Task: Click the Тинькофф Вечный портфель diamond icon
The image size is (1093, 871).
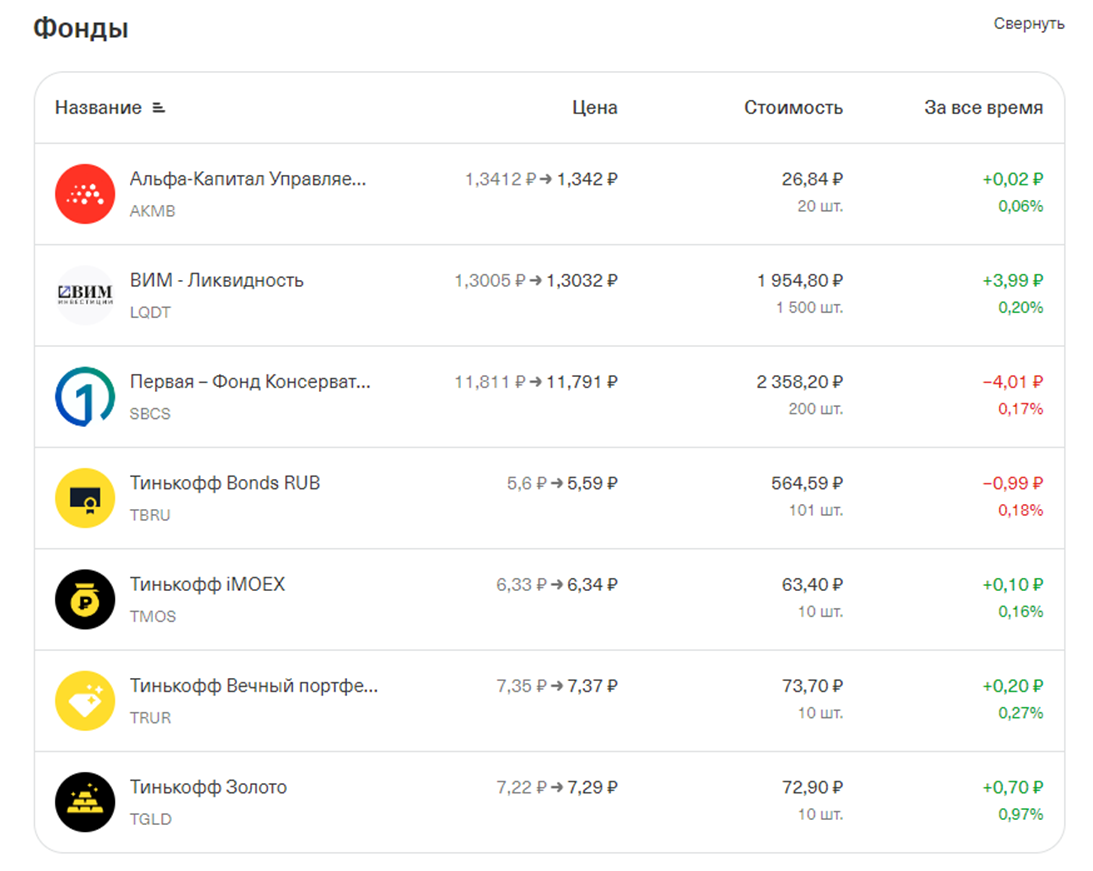Action: (x=85, y=701)
